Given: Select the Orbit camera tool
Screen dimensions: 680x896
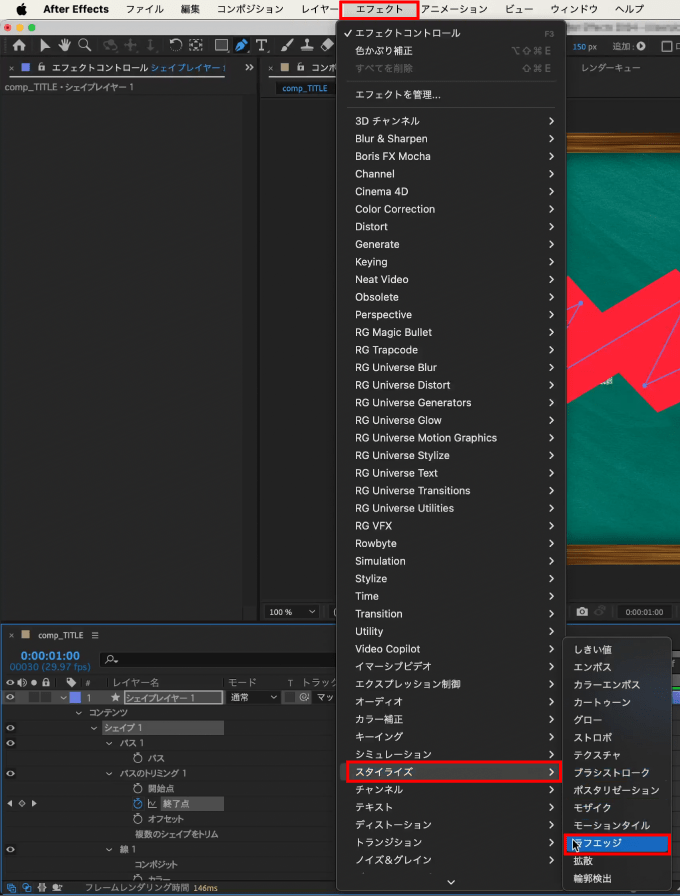Looking at the screenshot, I should pos(110,46).
